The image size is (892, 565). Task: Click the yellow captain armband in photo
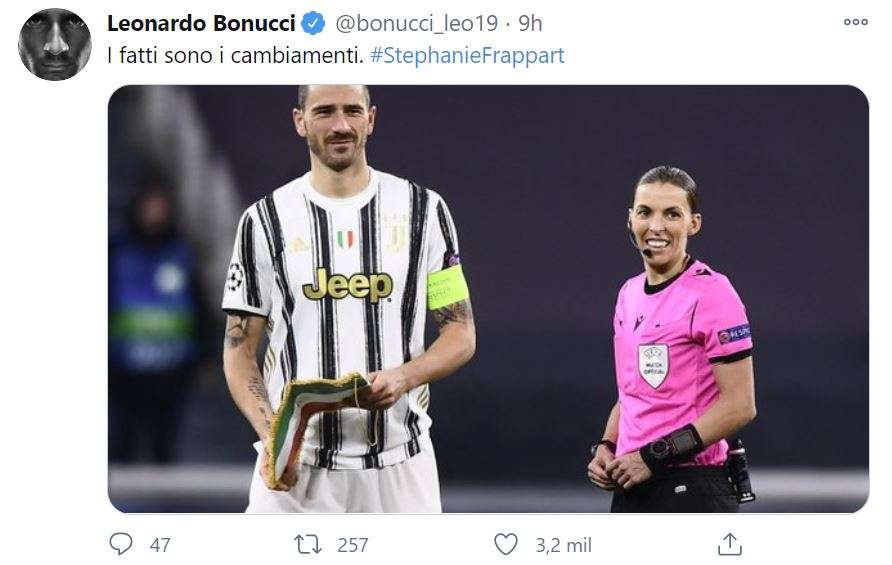[448, 287]
